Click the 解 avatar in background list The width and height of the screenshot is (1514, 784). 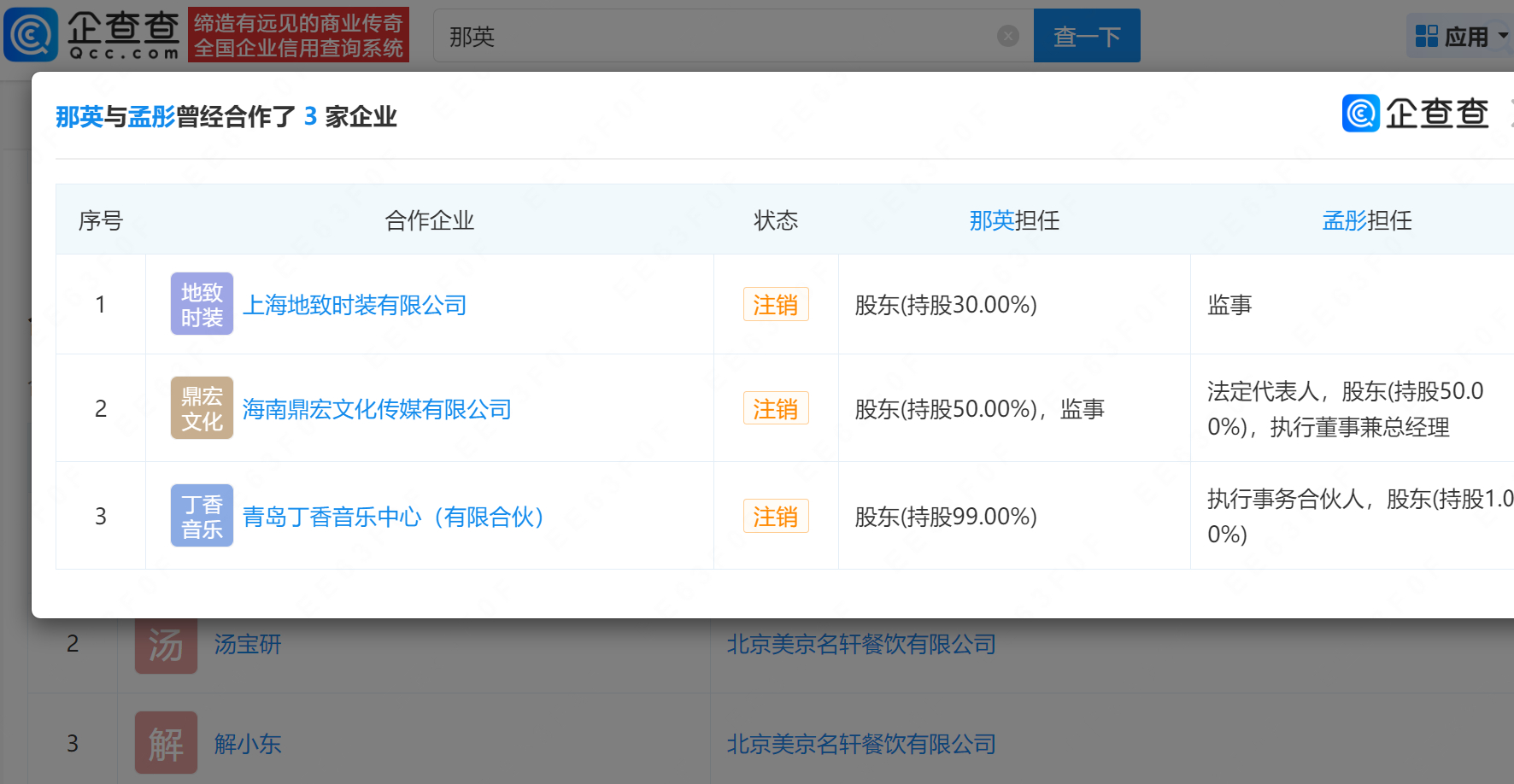coord(166,743)
